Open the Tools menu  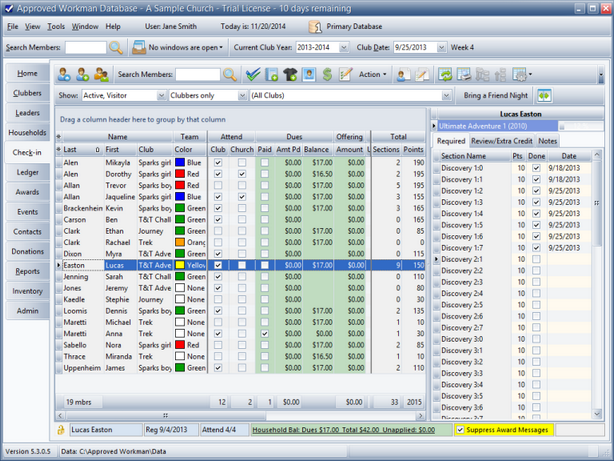pyautogui.click(x=56, y=26)
